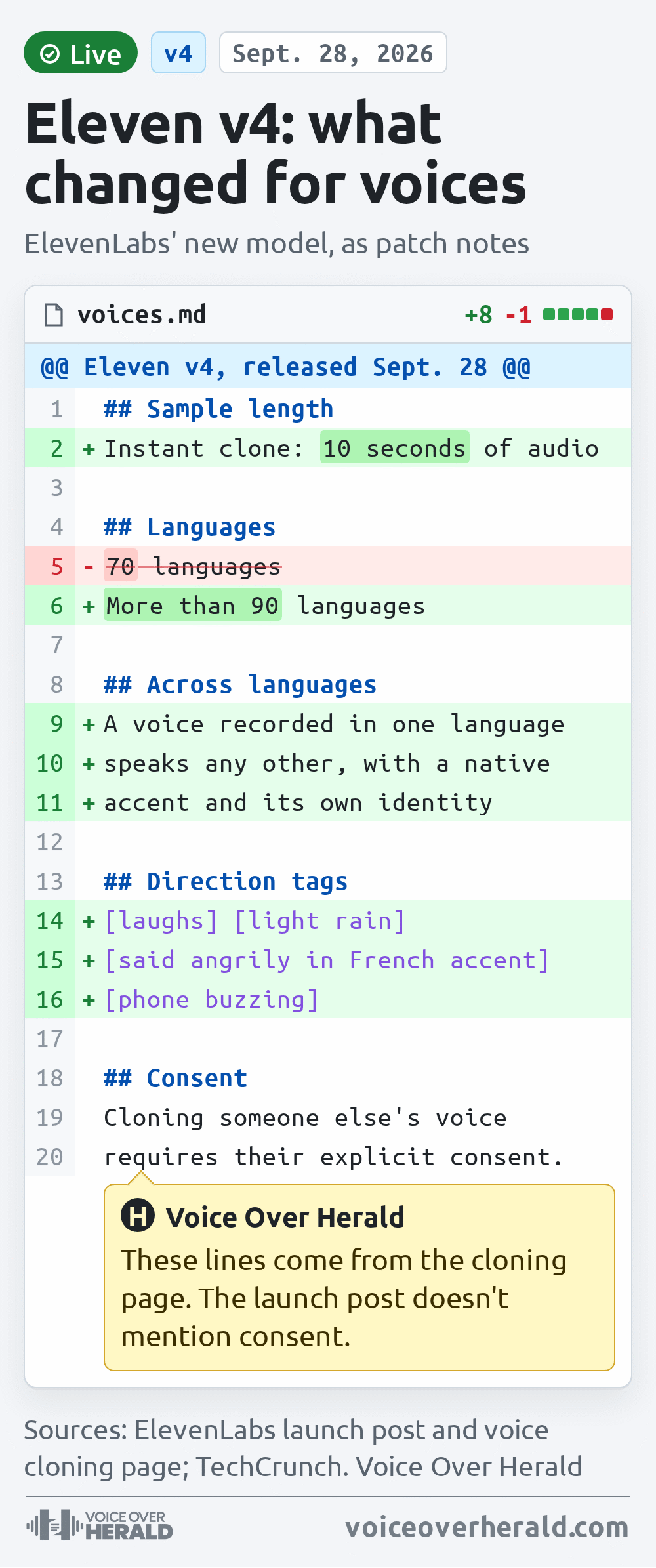Click the hunk header 'Eleven v4, released Sept. 28'

(285, 367)
